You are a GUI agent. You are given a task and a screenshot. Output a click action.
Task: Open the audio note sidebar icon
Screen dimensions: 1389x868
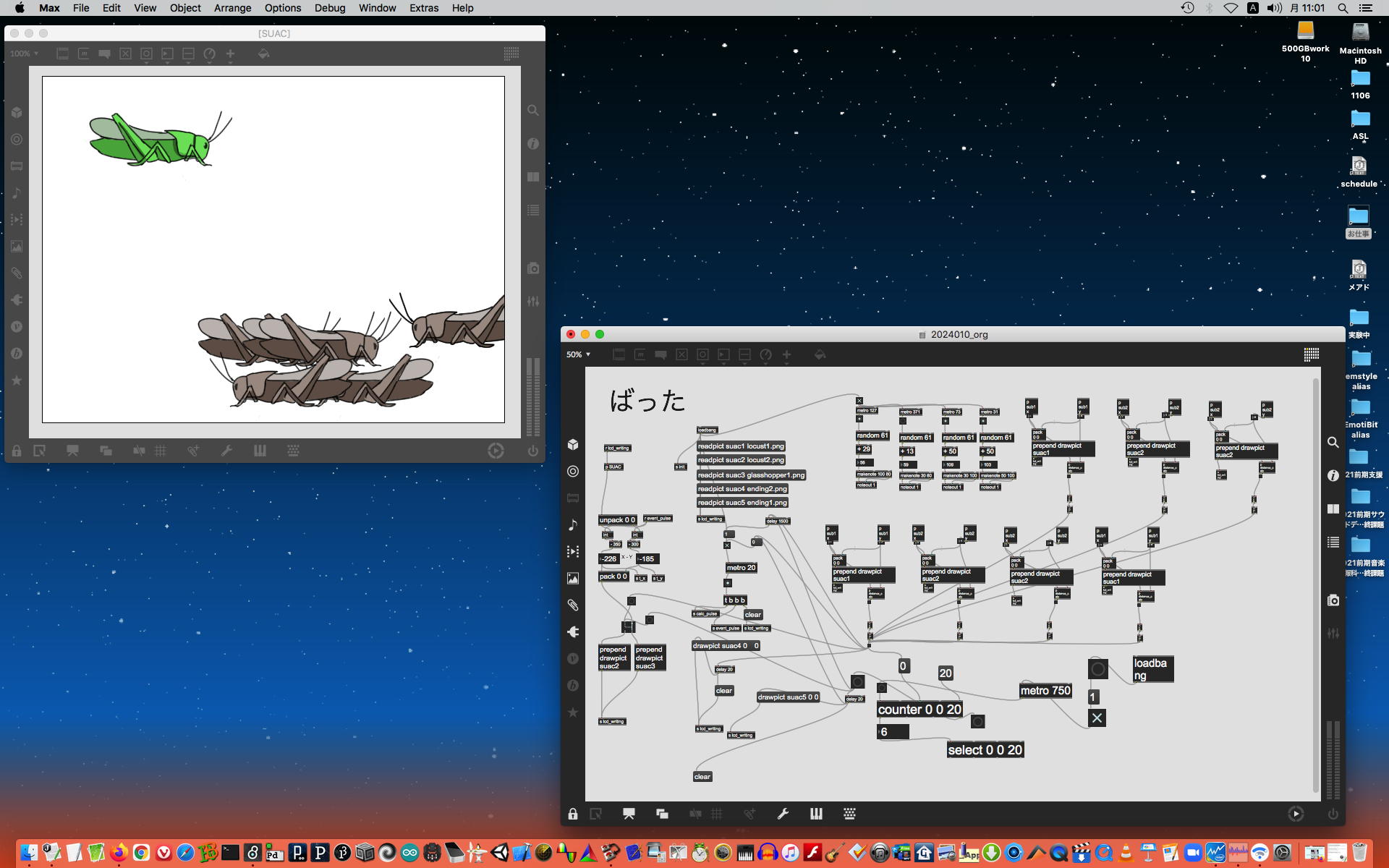tap(573, 525)
